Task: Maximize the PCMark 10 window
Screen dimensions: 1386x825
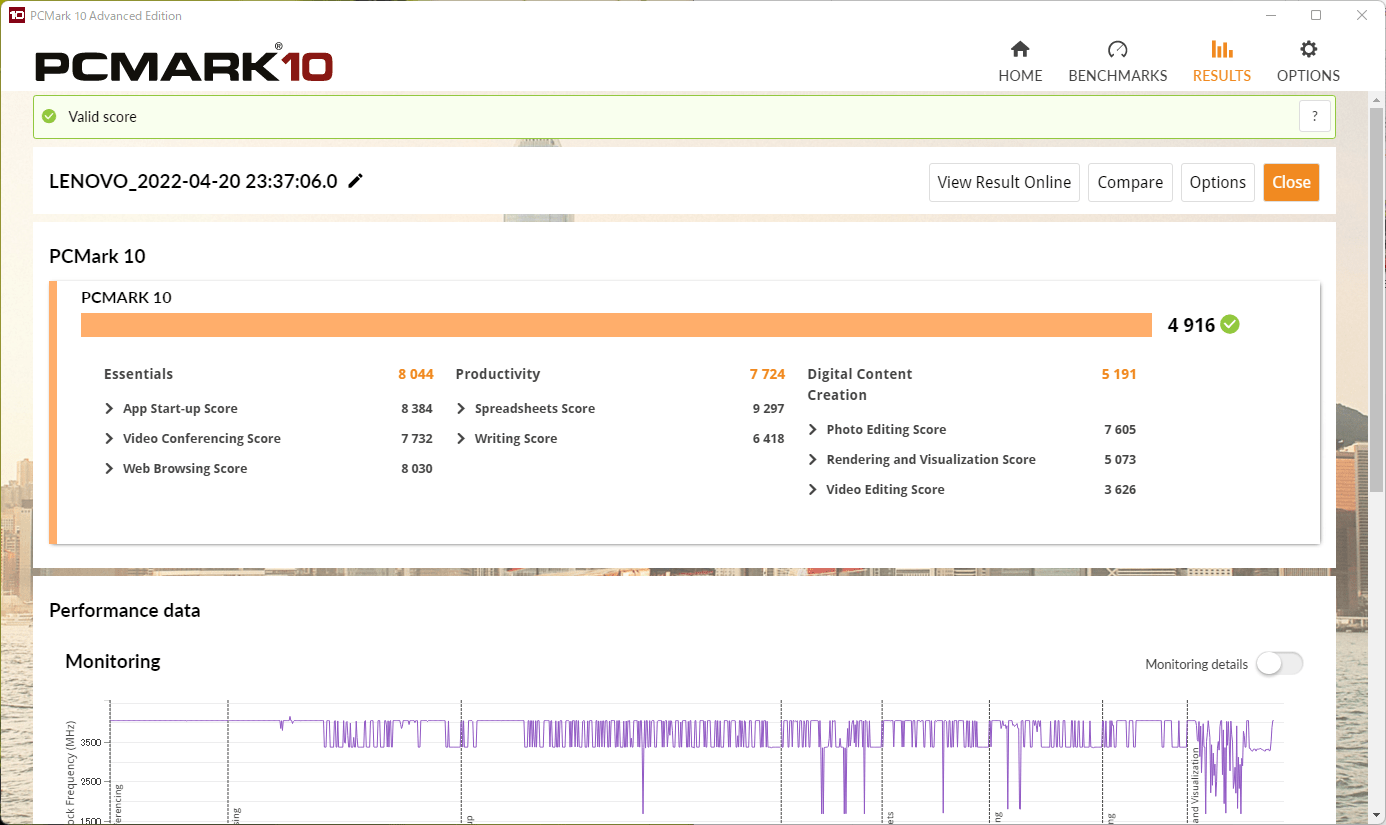Action: [1316, 15]
